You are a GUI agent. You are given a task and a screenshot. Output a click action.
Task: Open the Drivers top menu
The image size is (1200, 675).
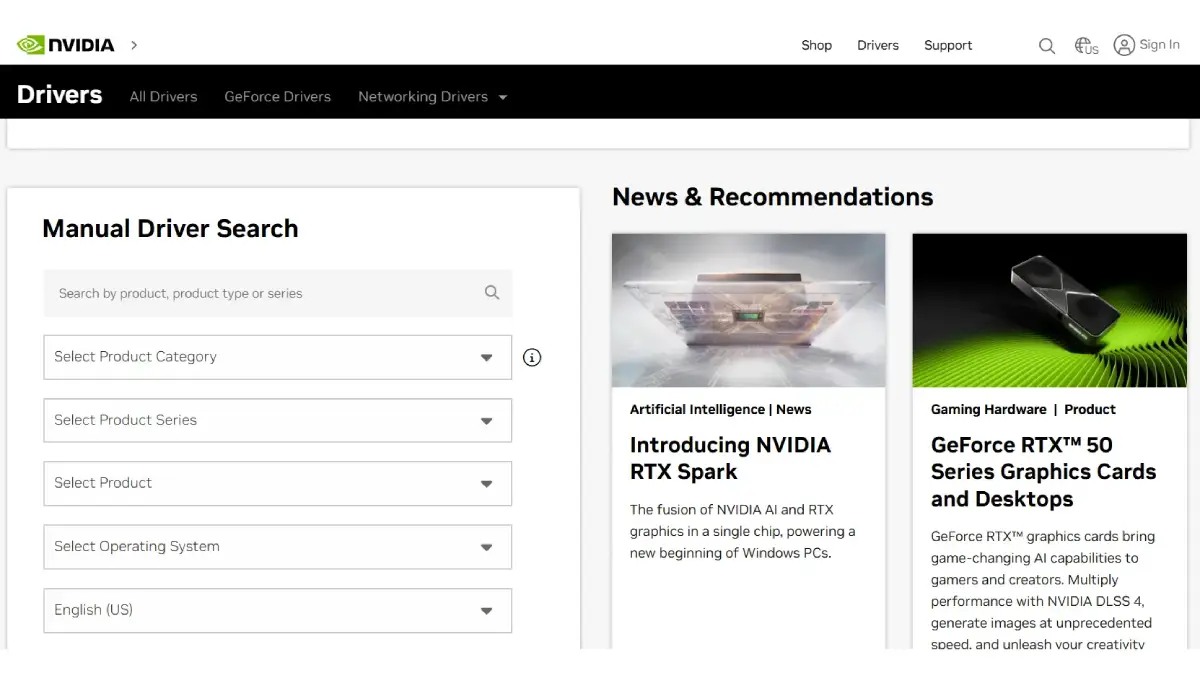coord(878,45)
